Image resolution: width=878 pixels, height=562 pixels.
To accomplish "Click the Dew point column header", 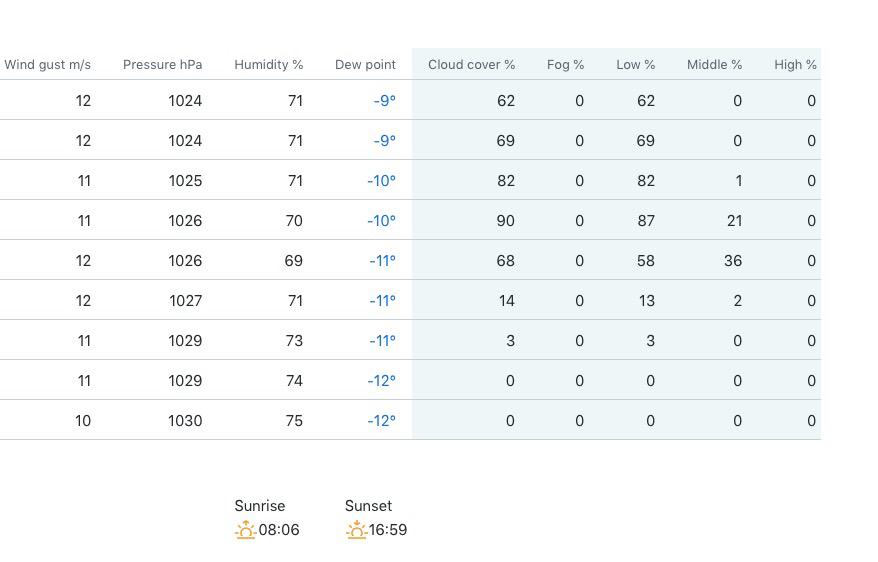I will tap(365, 65).
